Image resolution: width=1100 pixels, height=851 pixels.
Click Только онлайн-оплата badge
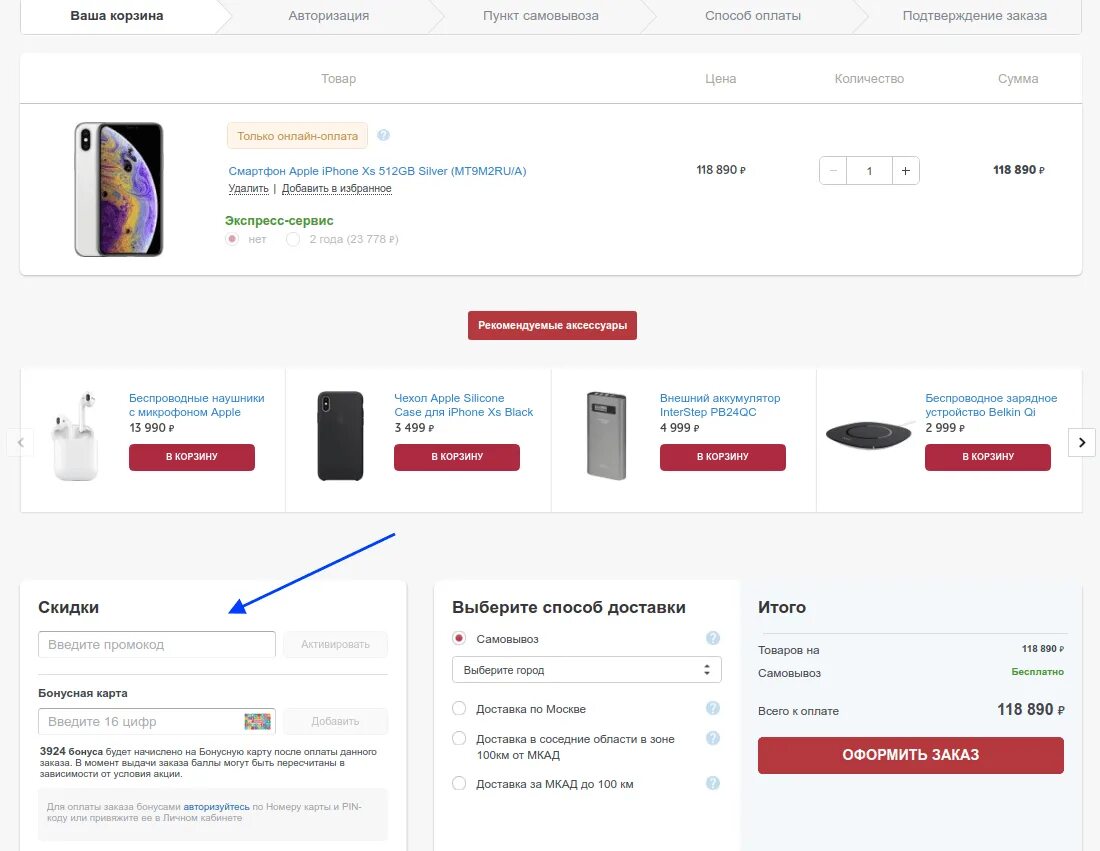(297, 136)
